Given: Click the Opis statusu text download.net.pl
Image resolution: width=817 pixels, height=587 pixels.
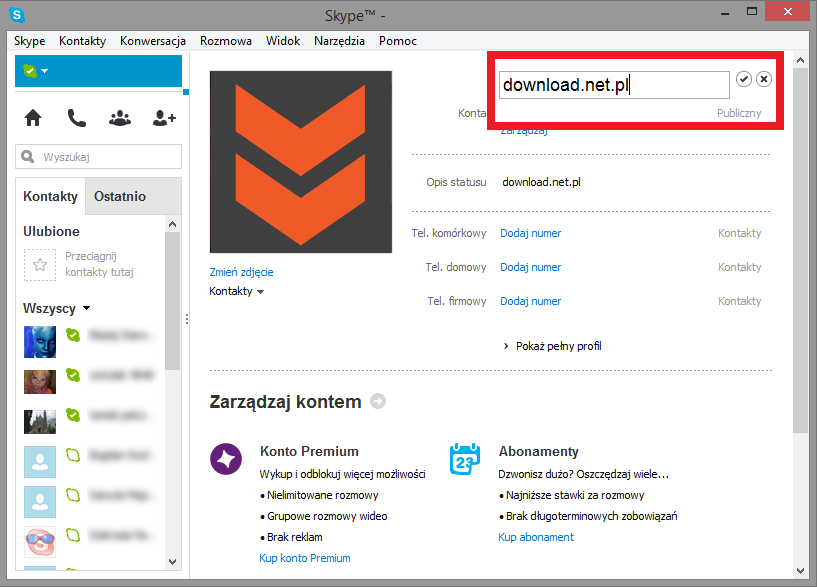Looking at the screenshot, I should (541, 182).
